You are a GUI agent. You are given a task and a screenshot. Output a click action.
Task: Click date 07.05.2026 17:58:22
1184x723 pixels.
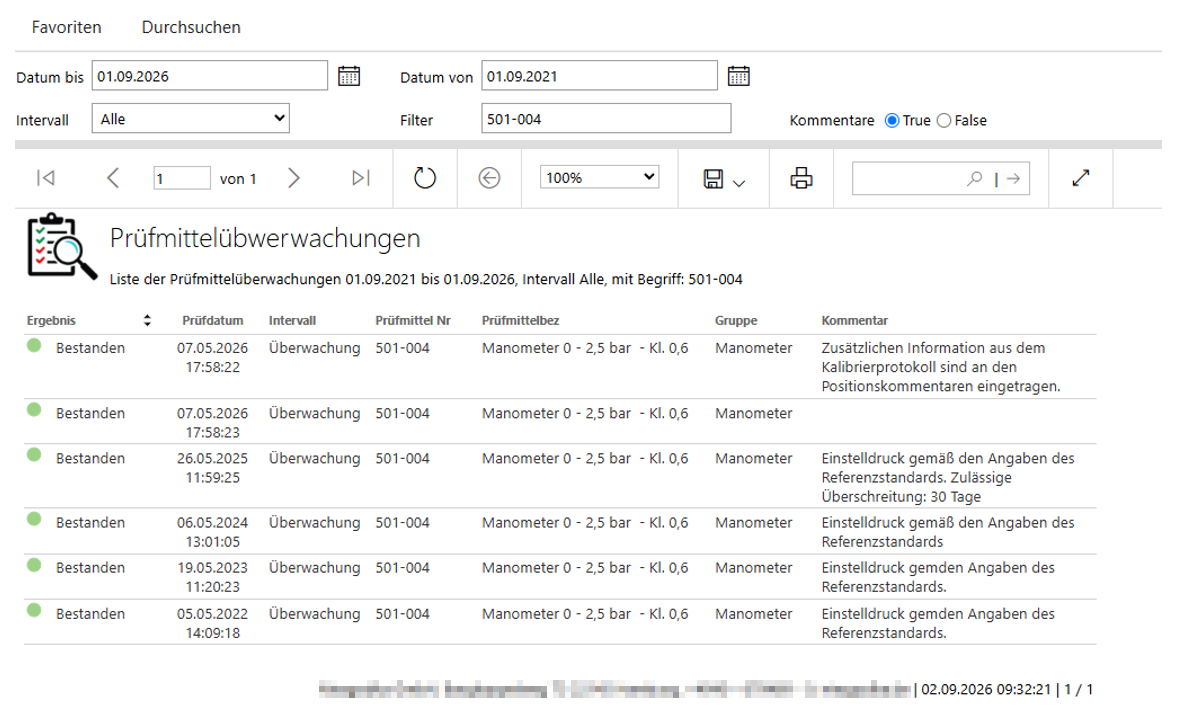[212, 357]
